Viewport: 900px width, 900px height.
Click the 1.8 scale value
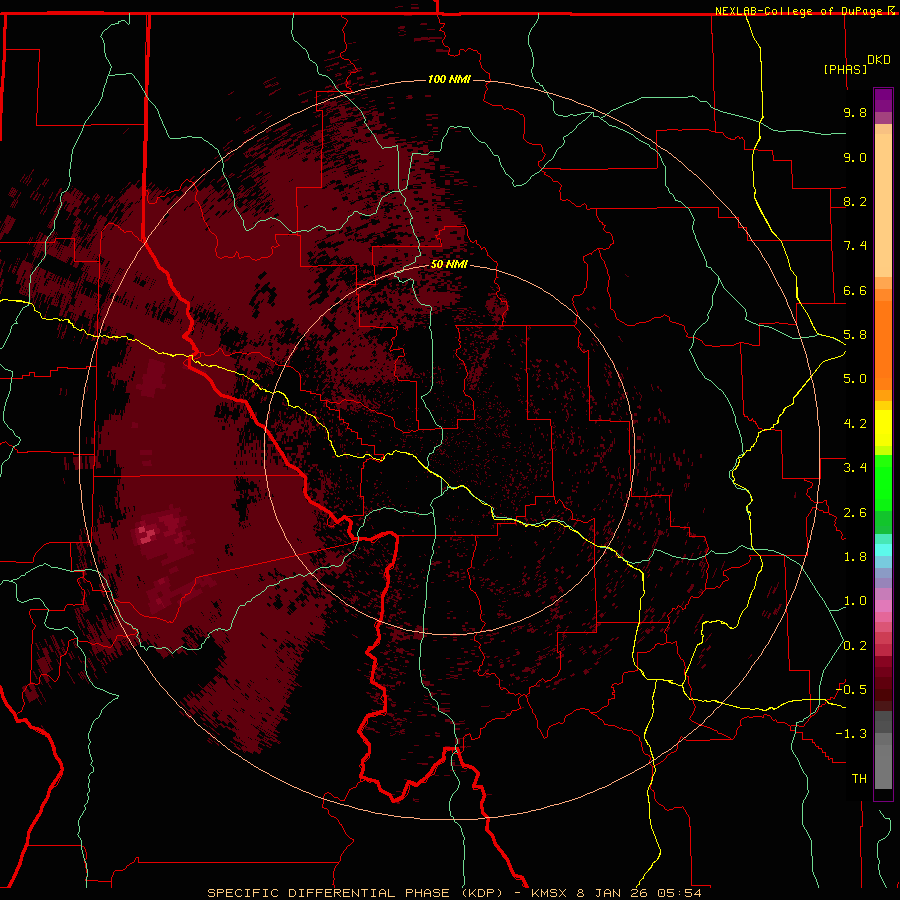click(855, 557)
